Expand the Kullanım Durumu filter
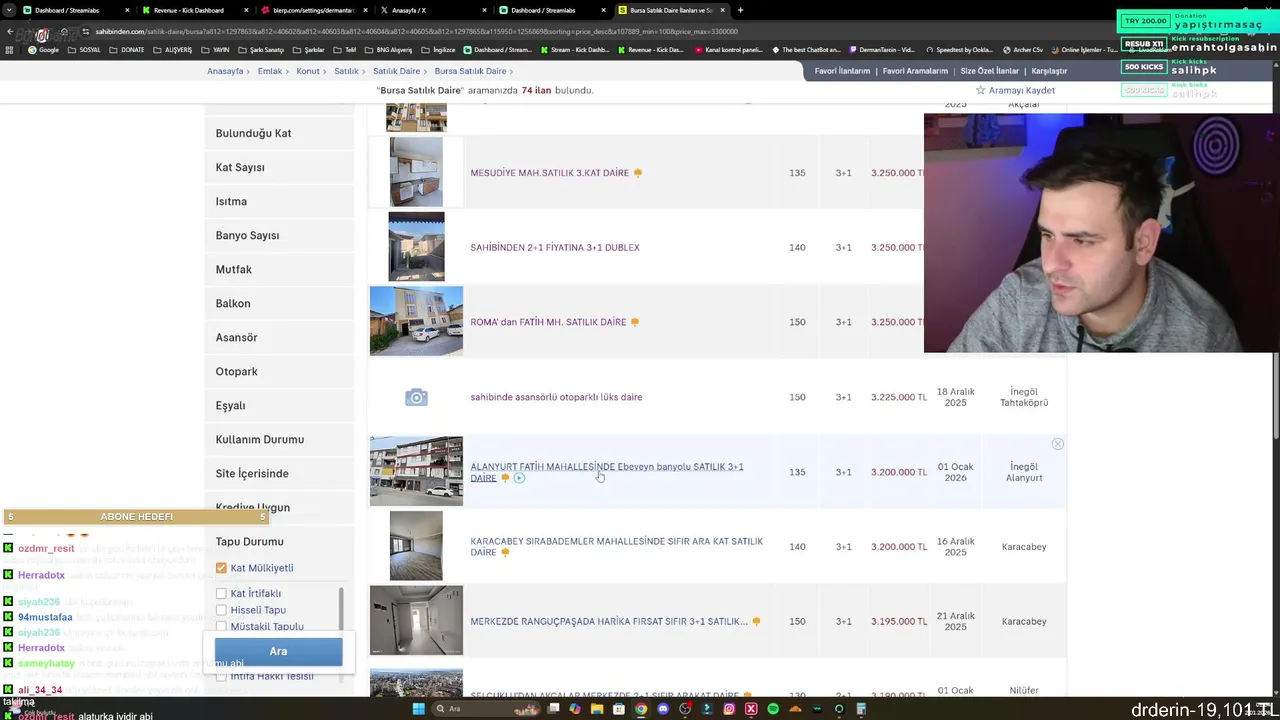Screen dimensions: 1280x720 (x=279, y=439)
